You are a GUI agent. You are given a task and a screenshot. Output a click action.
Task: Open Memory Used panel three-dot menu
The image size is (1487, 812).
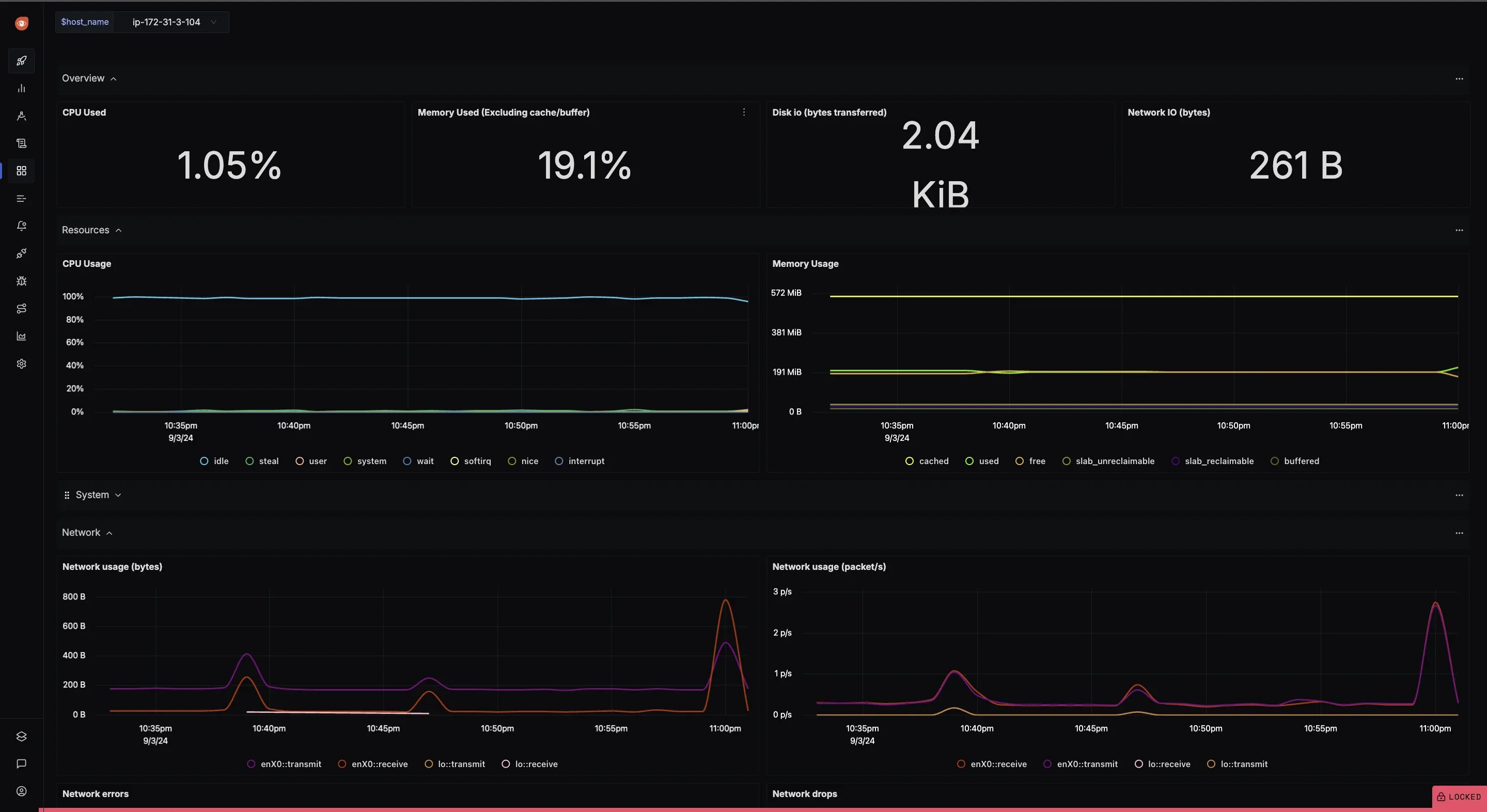pos(744,112)
